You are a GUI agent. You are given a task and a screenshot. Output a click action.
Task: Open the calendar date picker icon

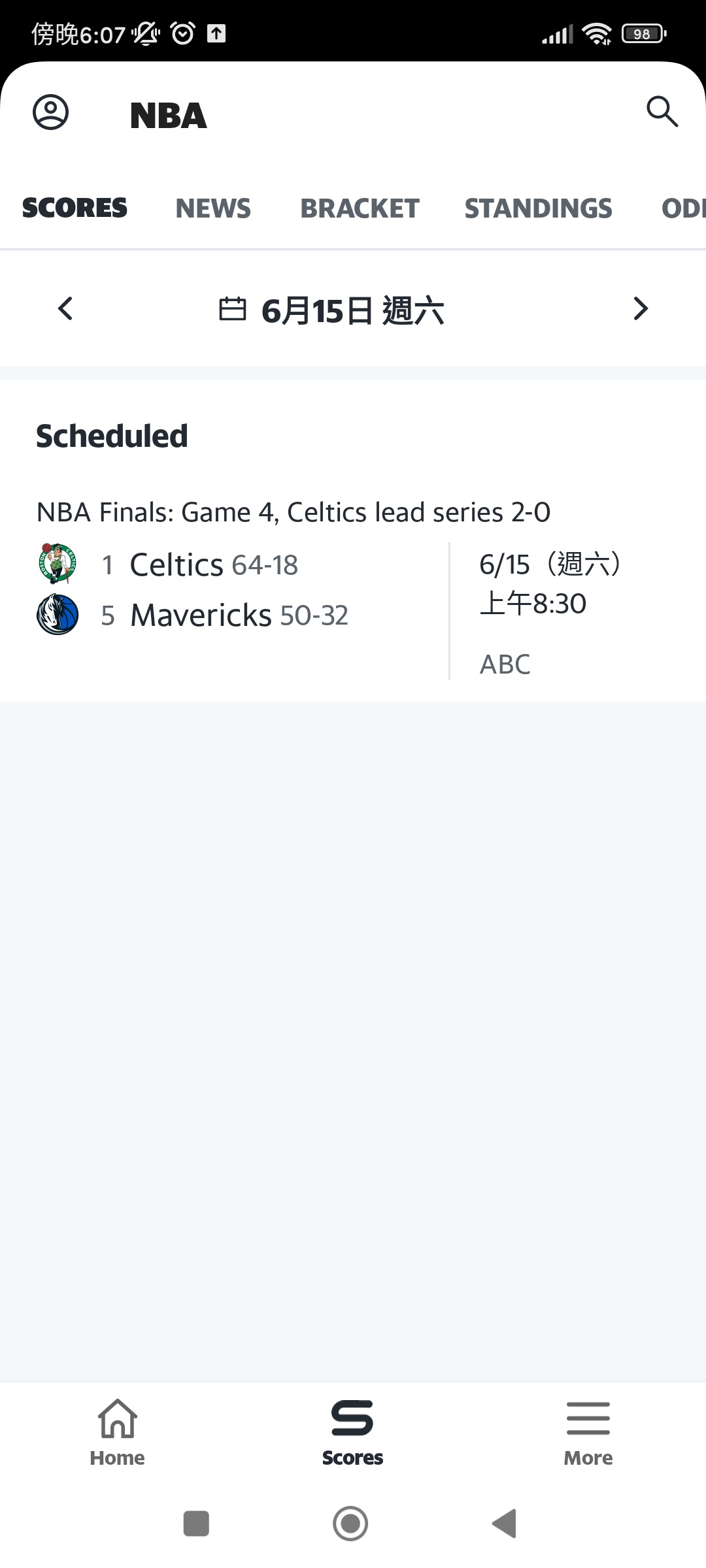[232, 309]
